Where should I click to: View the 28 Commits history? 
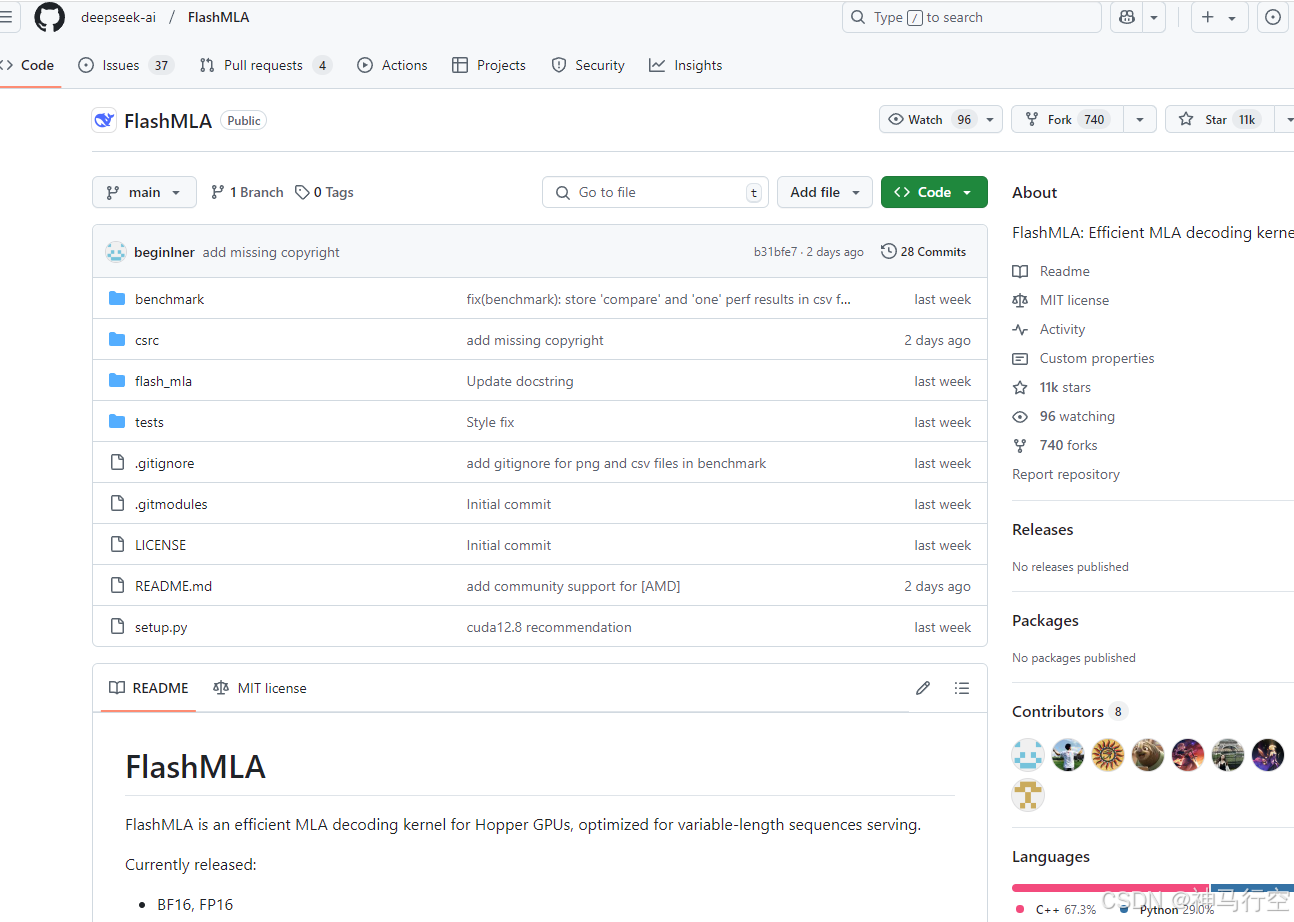[x=923, y=251]
